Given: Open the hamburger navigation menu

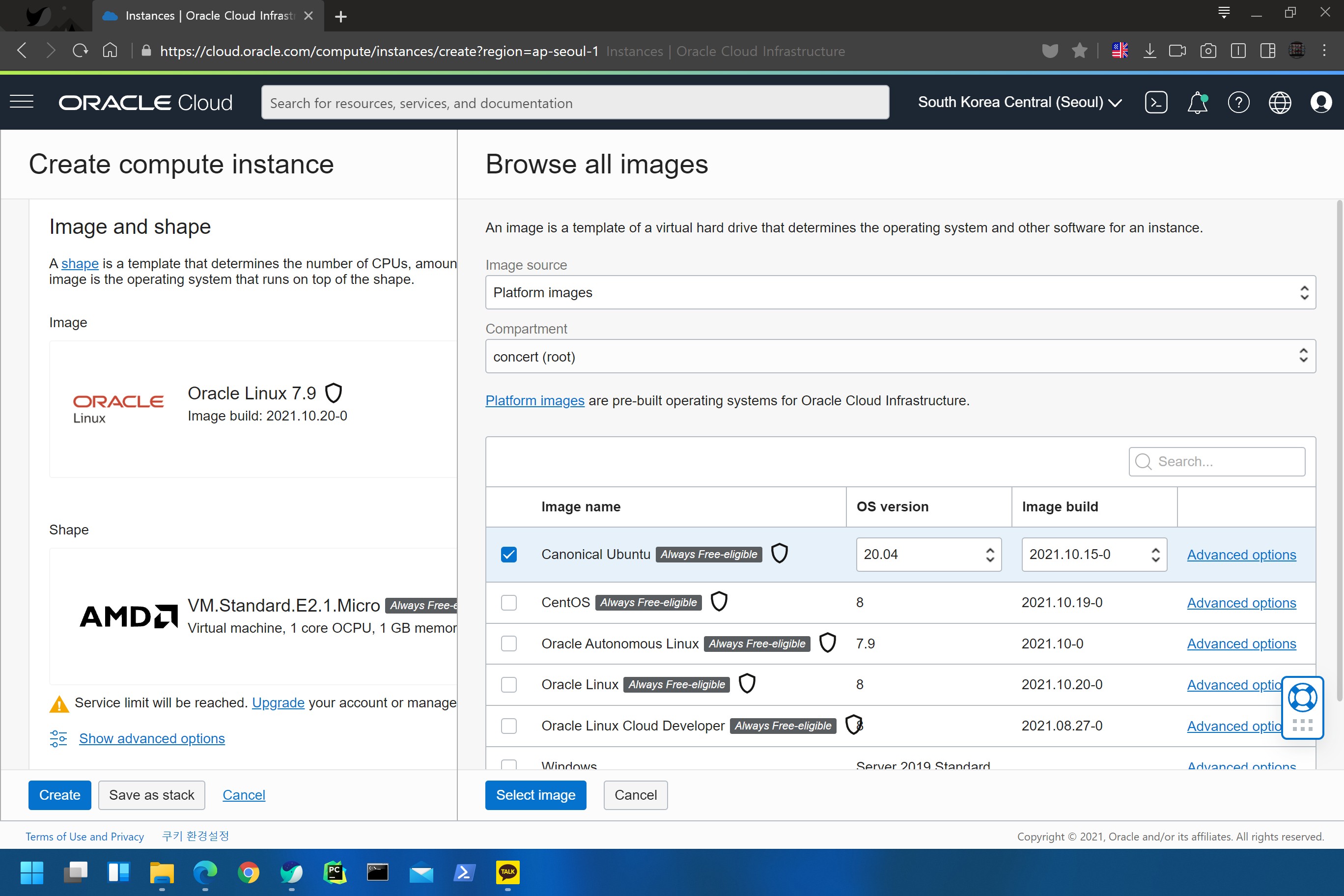Looking at the screenshot, I should pos(22,102).
